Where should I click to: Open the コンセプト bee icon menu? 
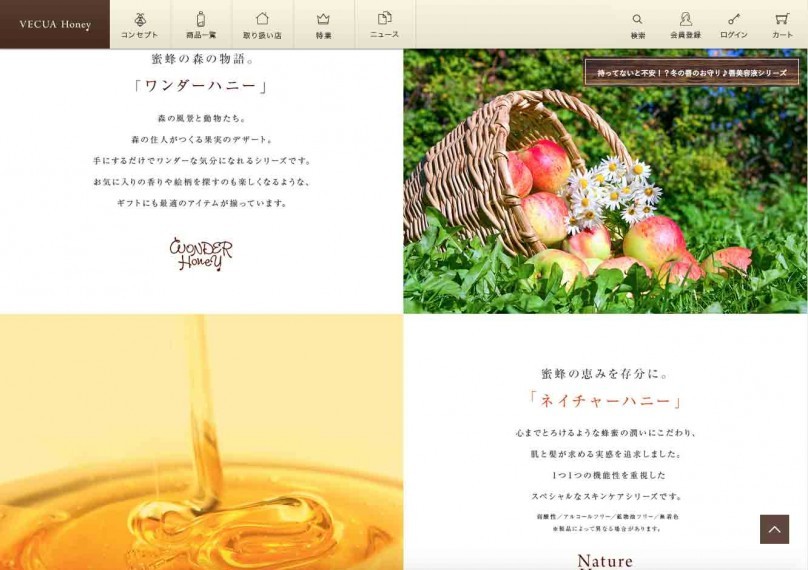point(140,25)
